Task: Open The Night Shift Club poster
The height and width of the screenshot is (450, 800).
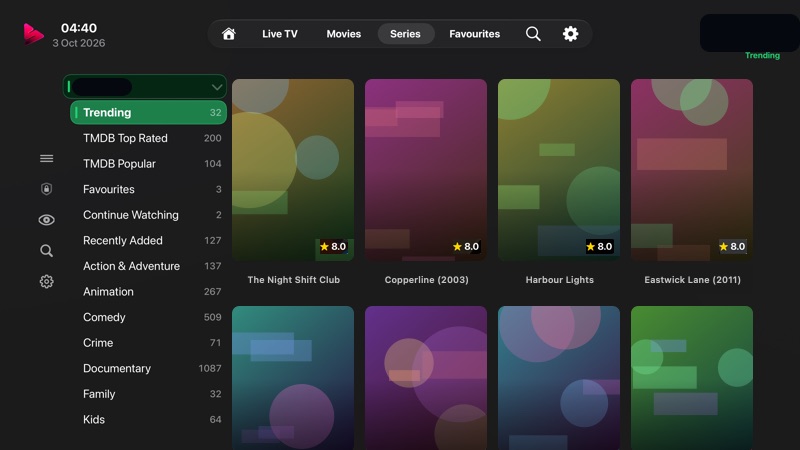Action: 293,170
